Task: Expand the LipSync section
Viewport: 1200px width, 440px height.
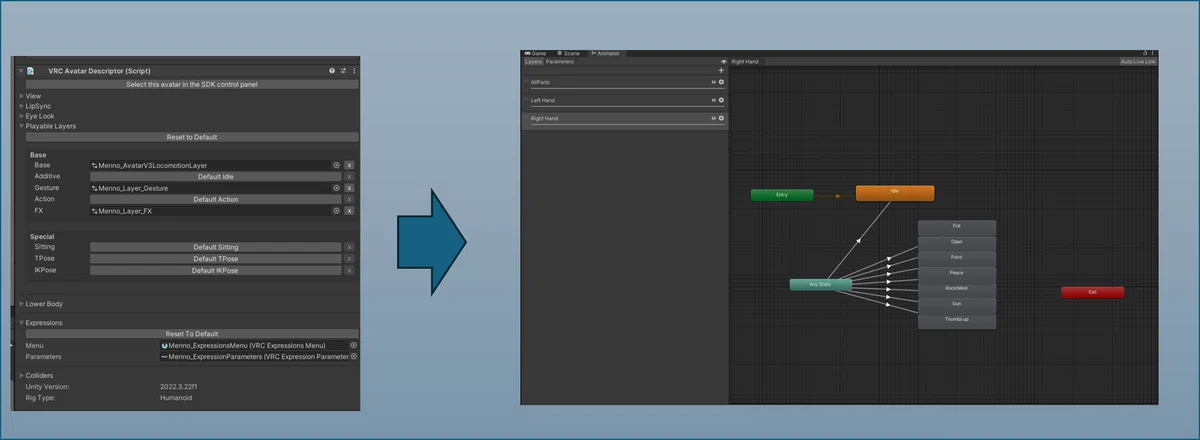Action: (22, 106)
